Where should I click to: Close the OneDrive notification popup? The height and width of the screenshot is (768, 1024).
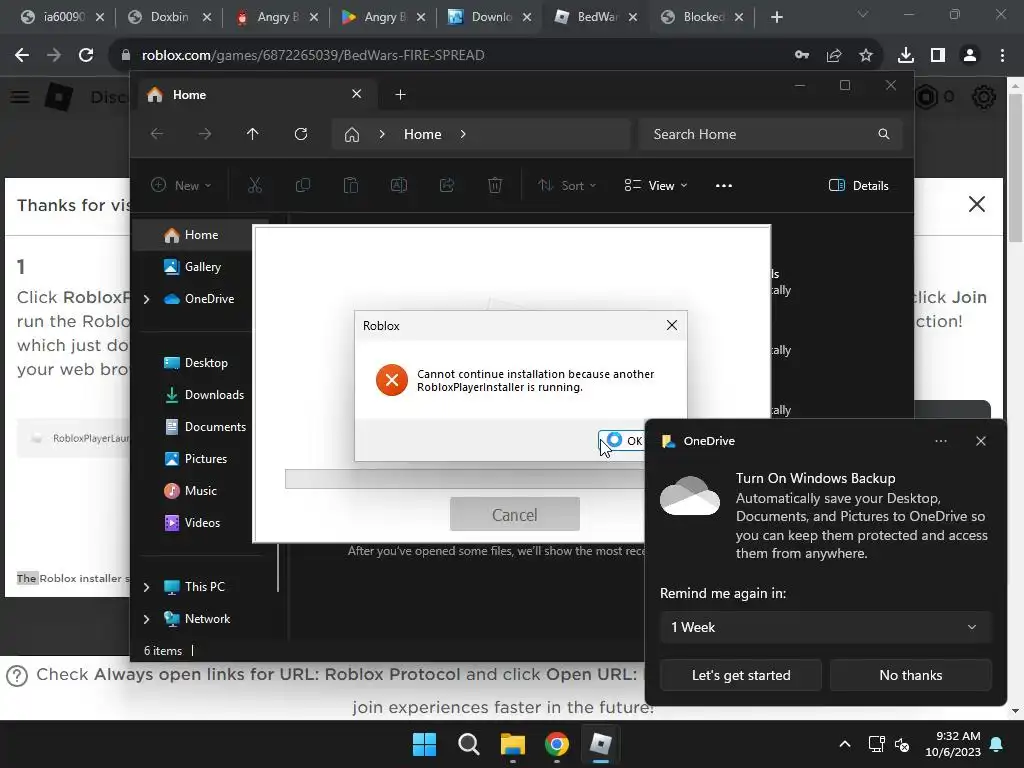point(980,441)
